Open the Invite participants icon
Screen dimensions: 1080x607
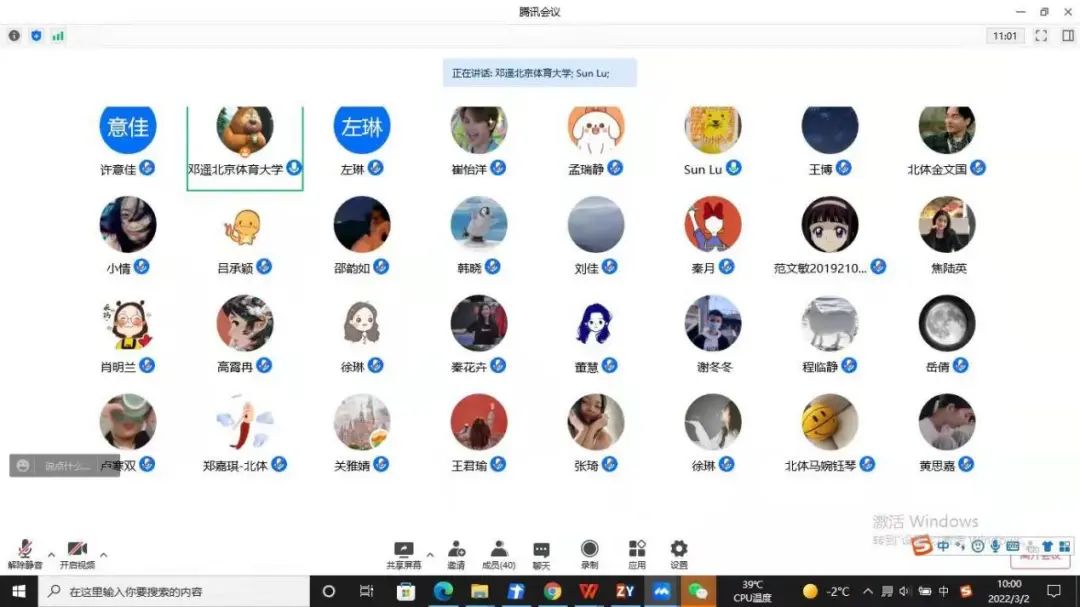click(x=456, y=555)
